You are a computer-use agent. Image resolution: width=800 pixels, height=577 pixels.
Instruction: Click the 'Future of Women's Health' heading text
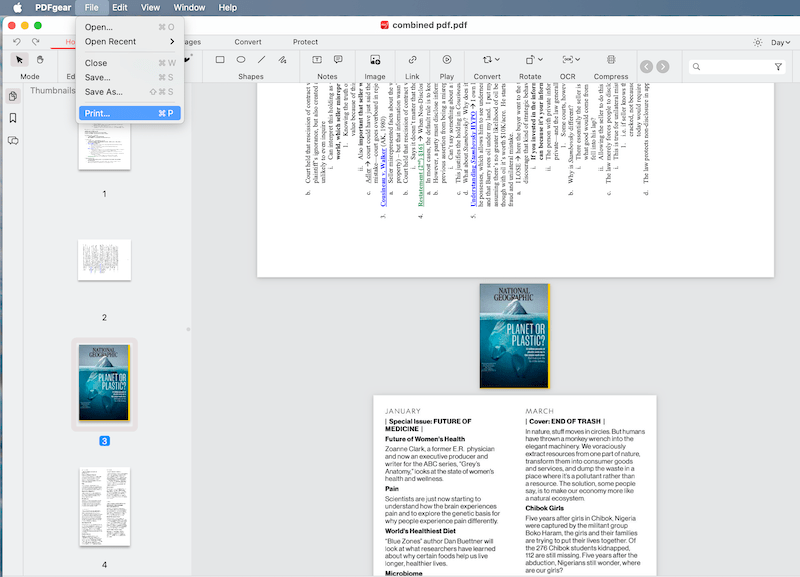(x=424, y=439)
